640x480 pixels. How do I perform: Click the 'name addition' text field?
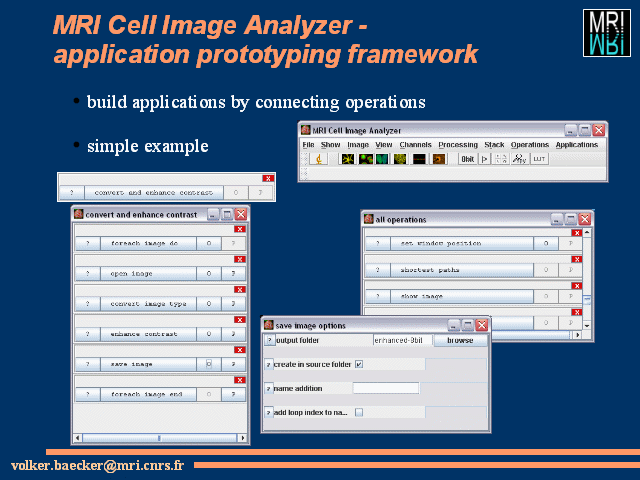click(x=386, y=388)
